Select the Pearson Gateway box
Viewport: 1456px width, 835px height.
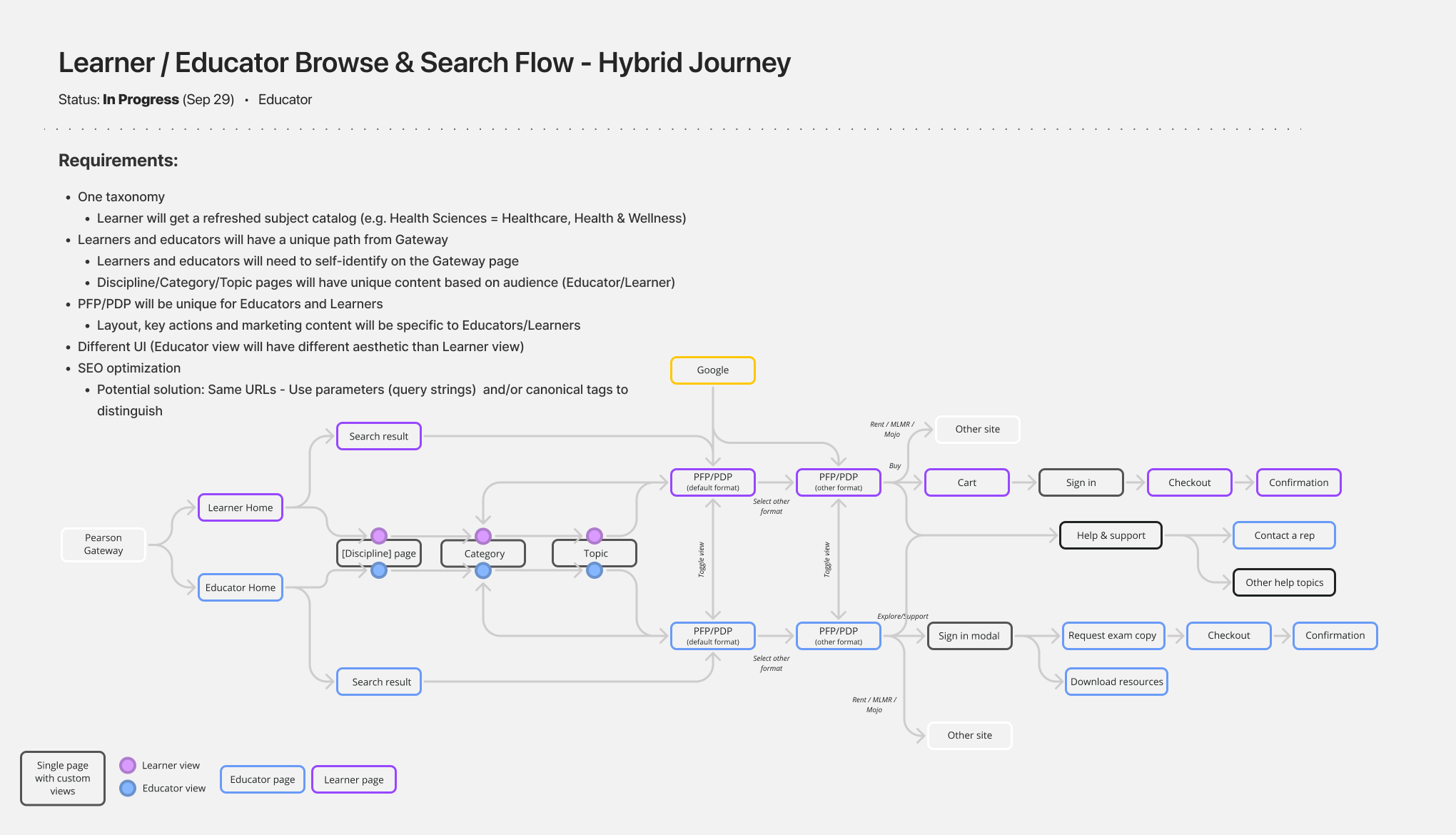tap(103, 545)
